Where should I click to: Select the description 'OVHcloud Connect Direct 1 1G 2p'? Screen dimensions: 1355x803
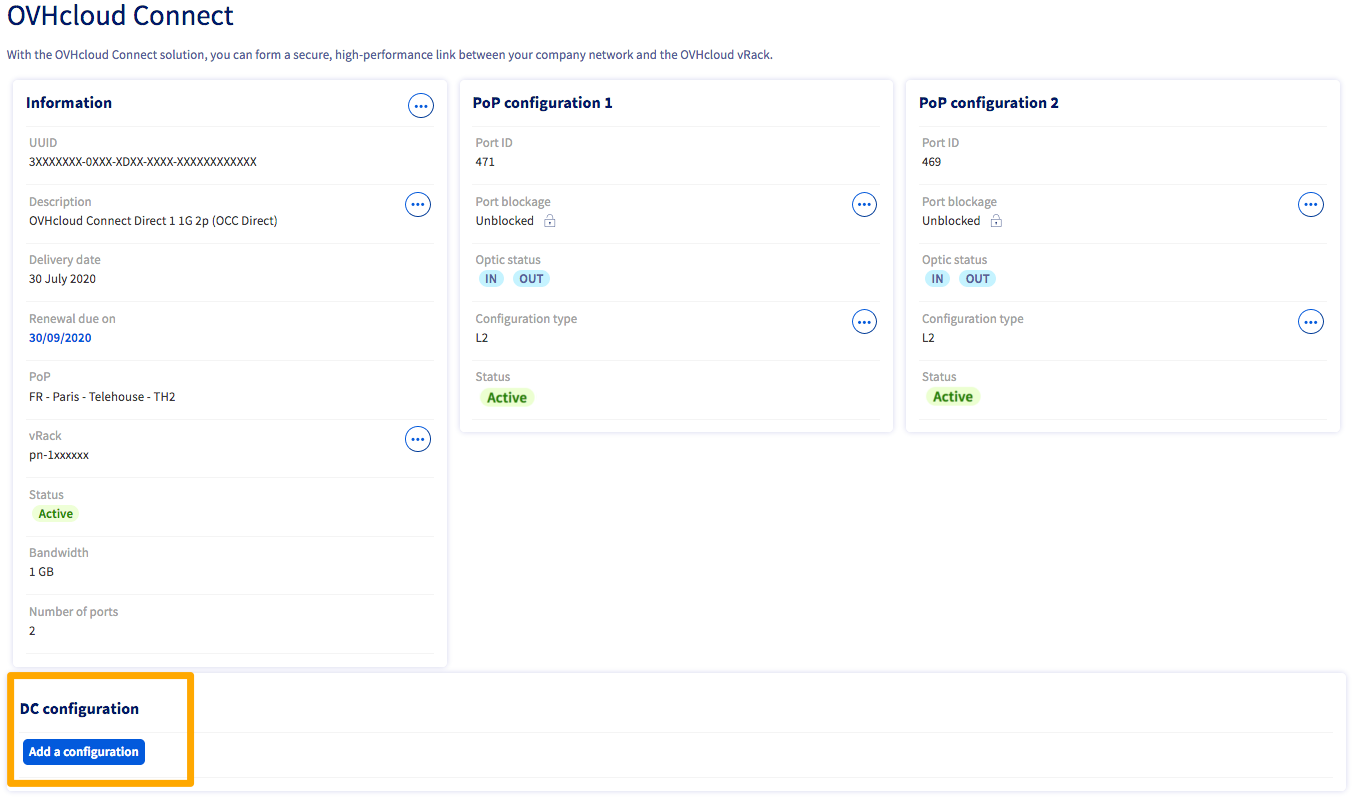[119, 221]
